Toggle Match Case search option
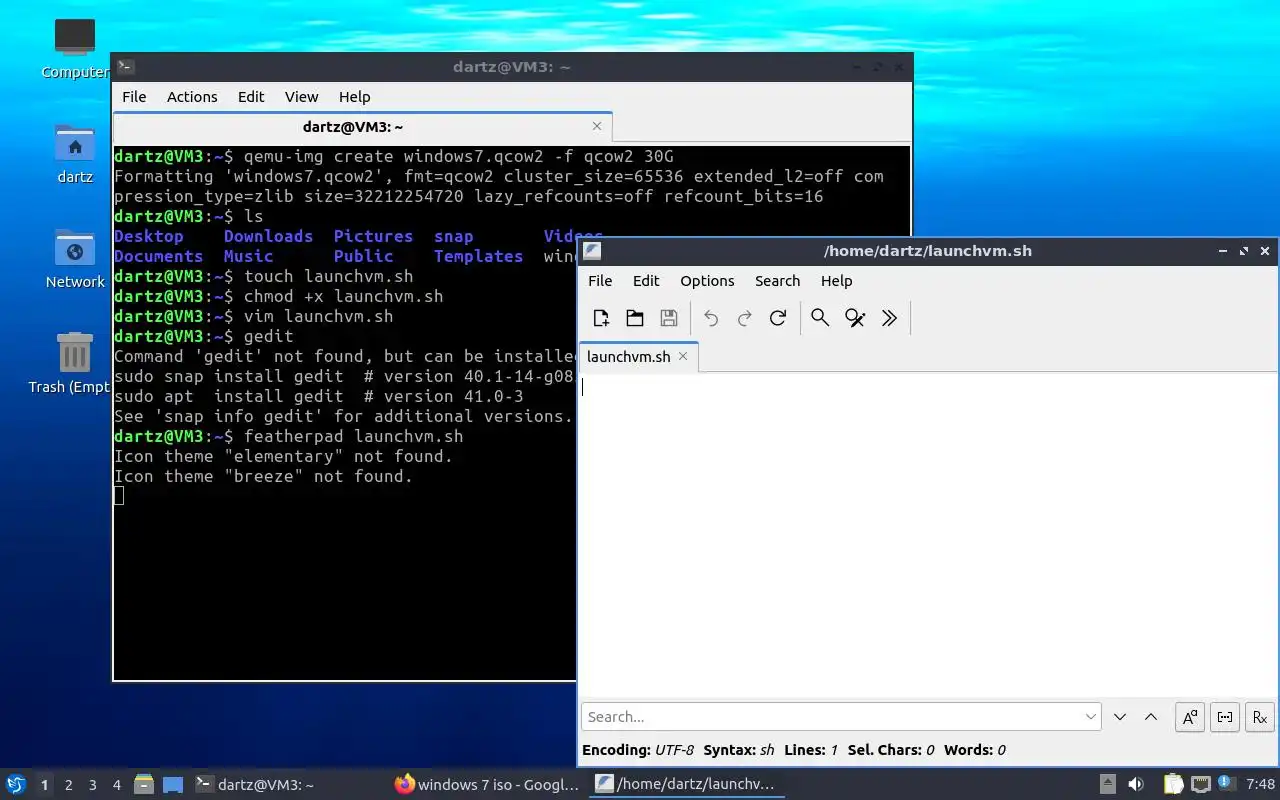Image resolution: width=1280 pixels, height=800 pixels. (x=1190, y=717)
